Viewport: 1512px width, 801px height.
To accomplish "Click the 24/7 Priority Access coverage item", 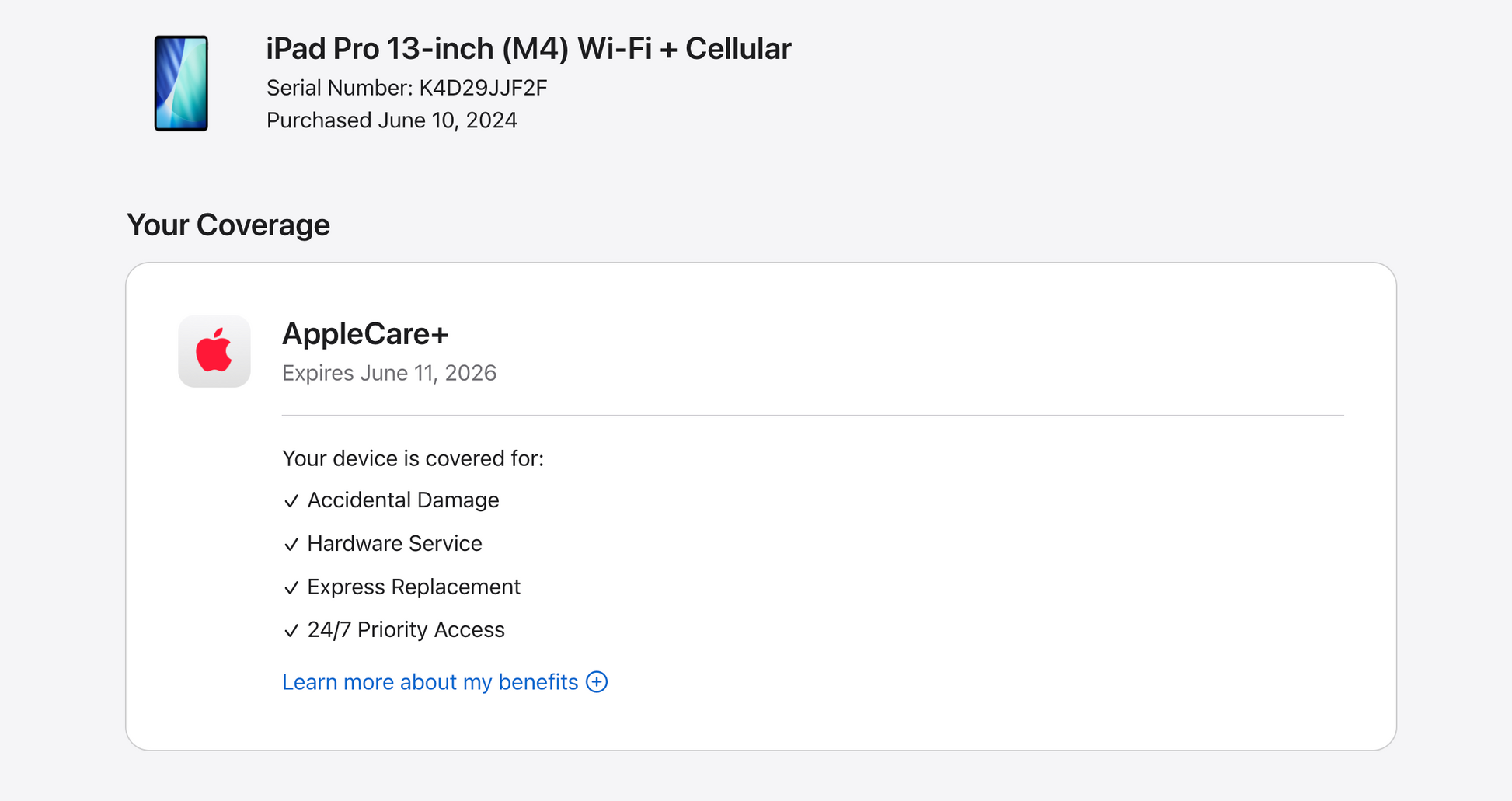I will click(x=406, y=630).
